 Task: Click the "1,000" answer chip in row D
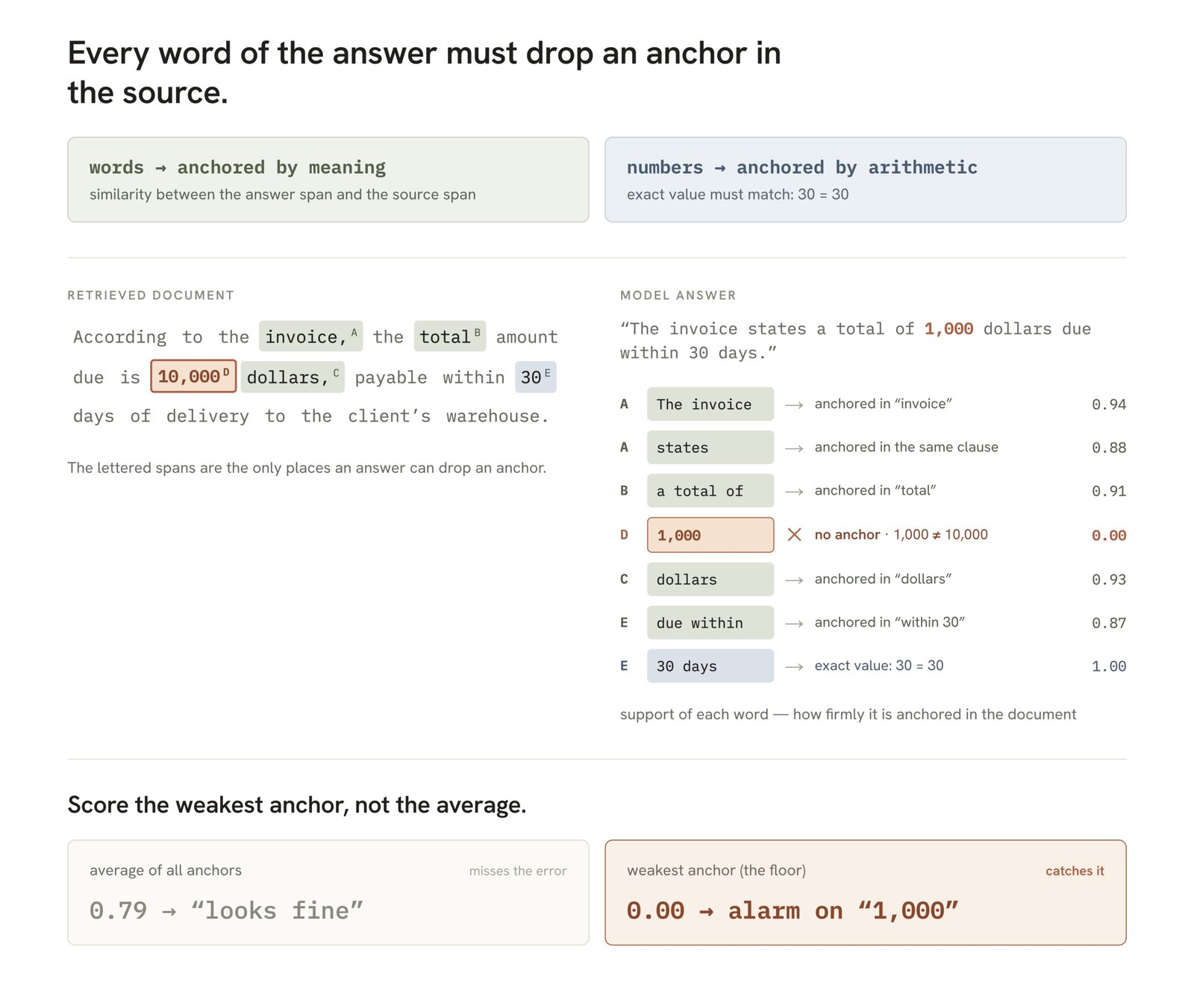click(710, 535)
